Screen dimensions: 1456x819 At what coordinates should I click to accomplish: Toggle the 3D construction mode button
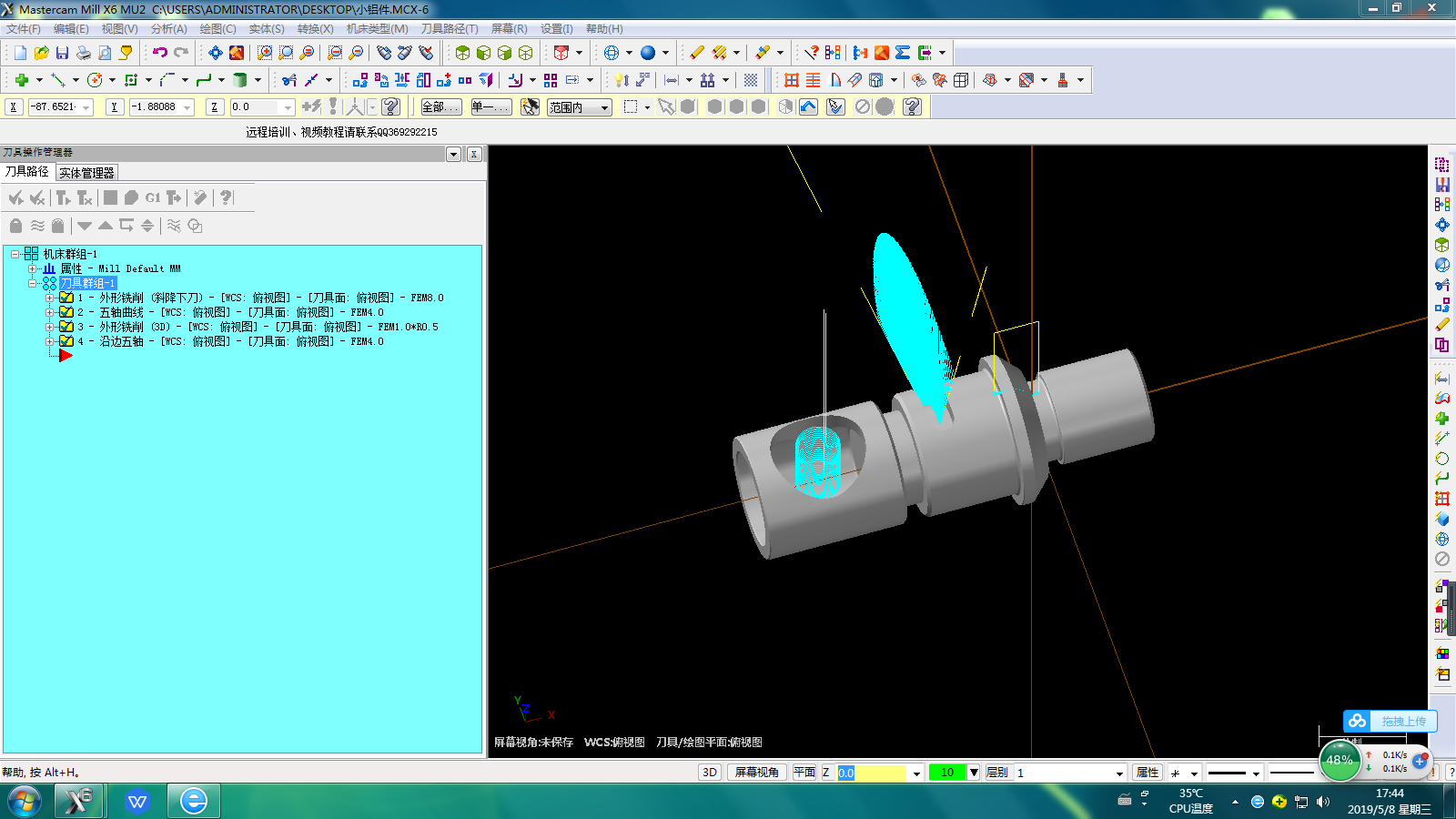[x=710, y=773]
